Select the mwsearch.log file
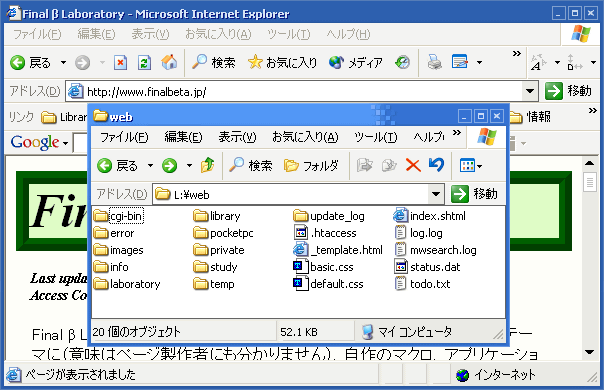Image resolution: width=604 pixels, height=390 pixels. (435, 250)
